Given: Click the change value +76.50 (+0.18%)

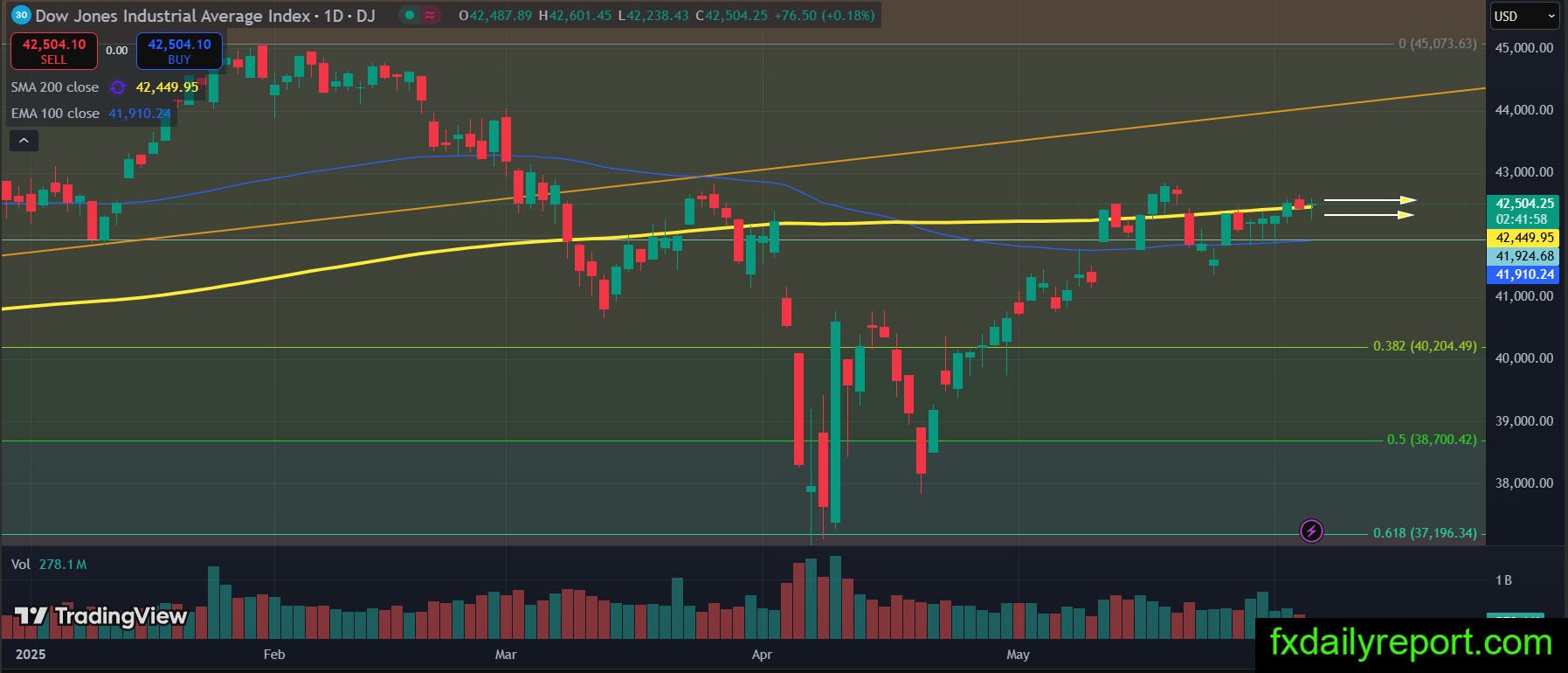Looking at the screenshot, I should [825, 16].
